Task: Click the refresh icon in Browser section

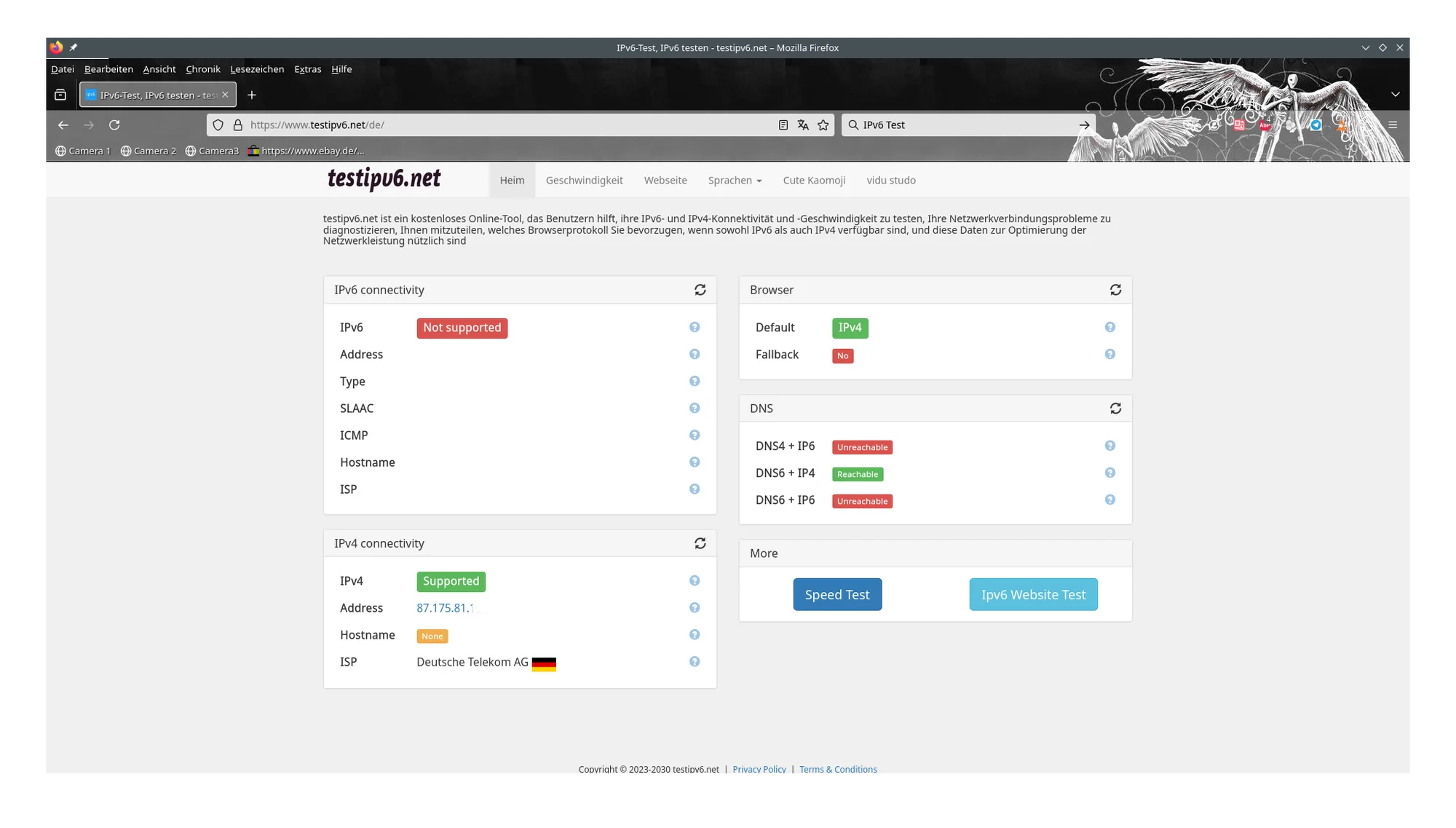Action: pos(1116,289)
